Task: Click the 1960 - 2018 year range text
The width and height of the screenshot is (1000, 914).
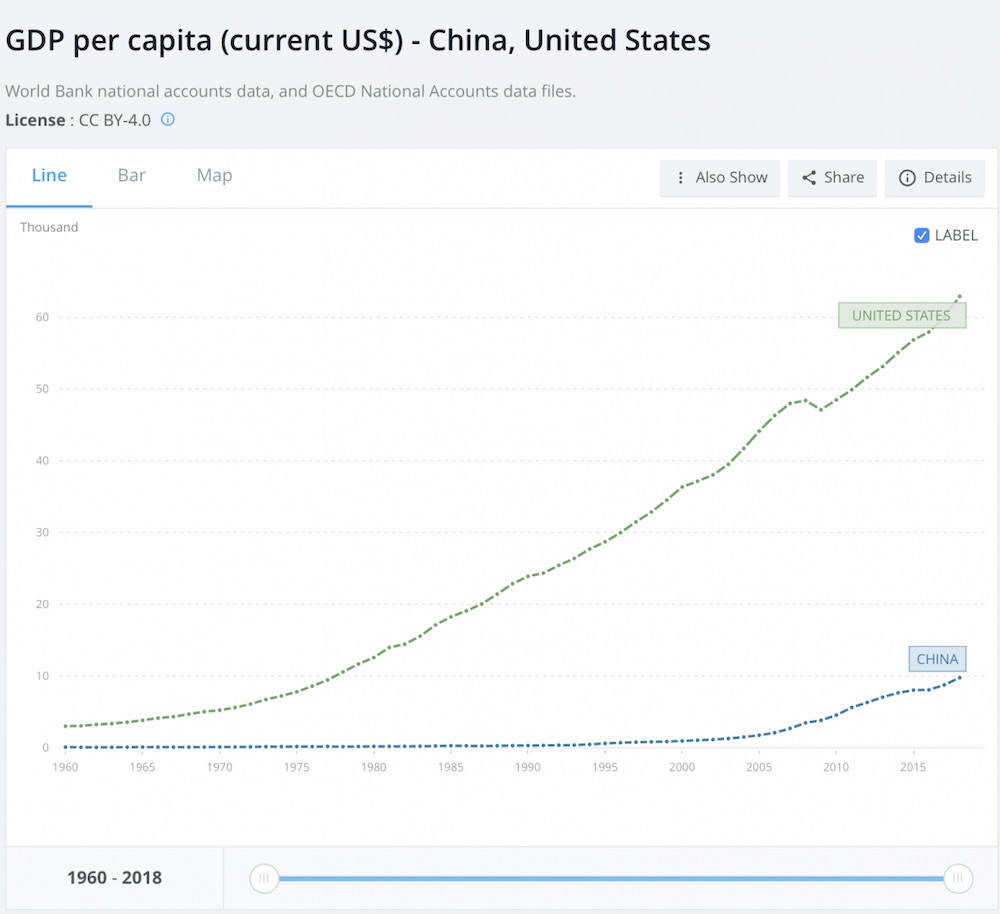Action: (x=114, y=878)
